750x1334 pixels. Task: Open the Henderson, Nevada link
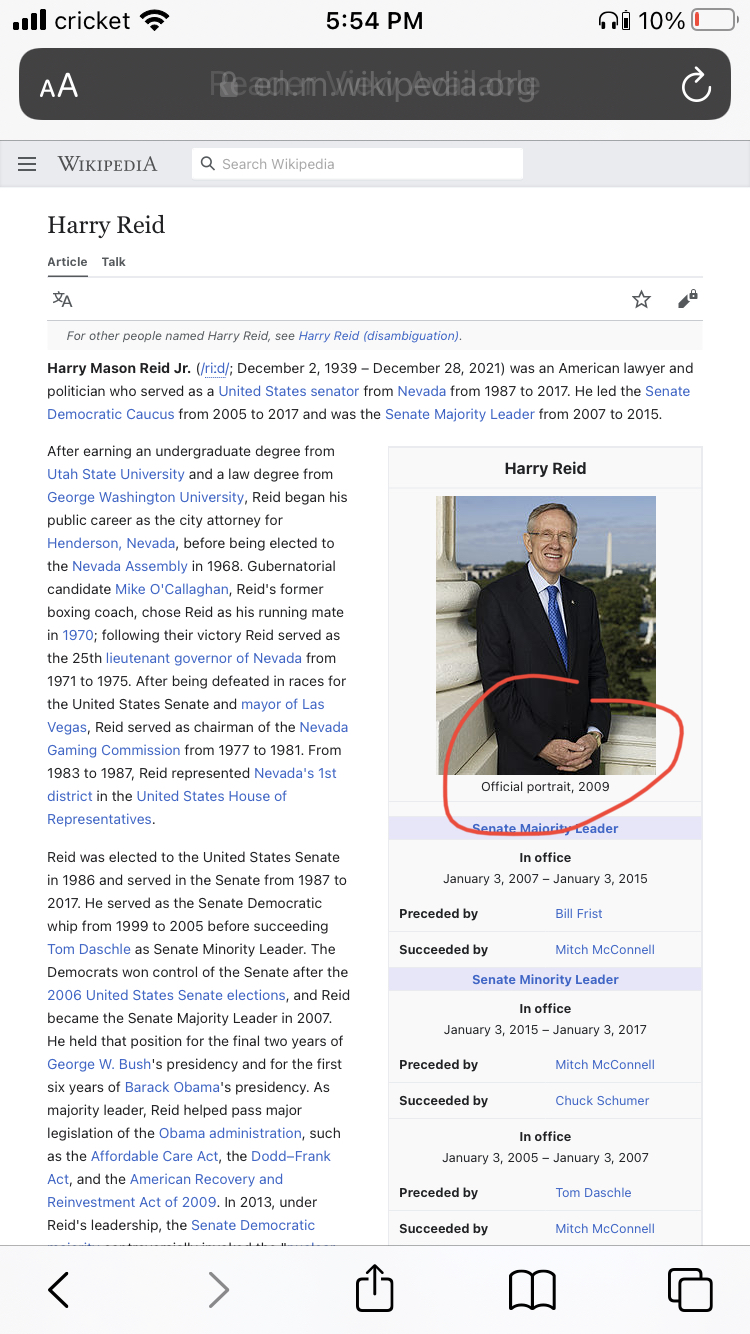click(x=112, y=543)
